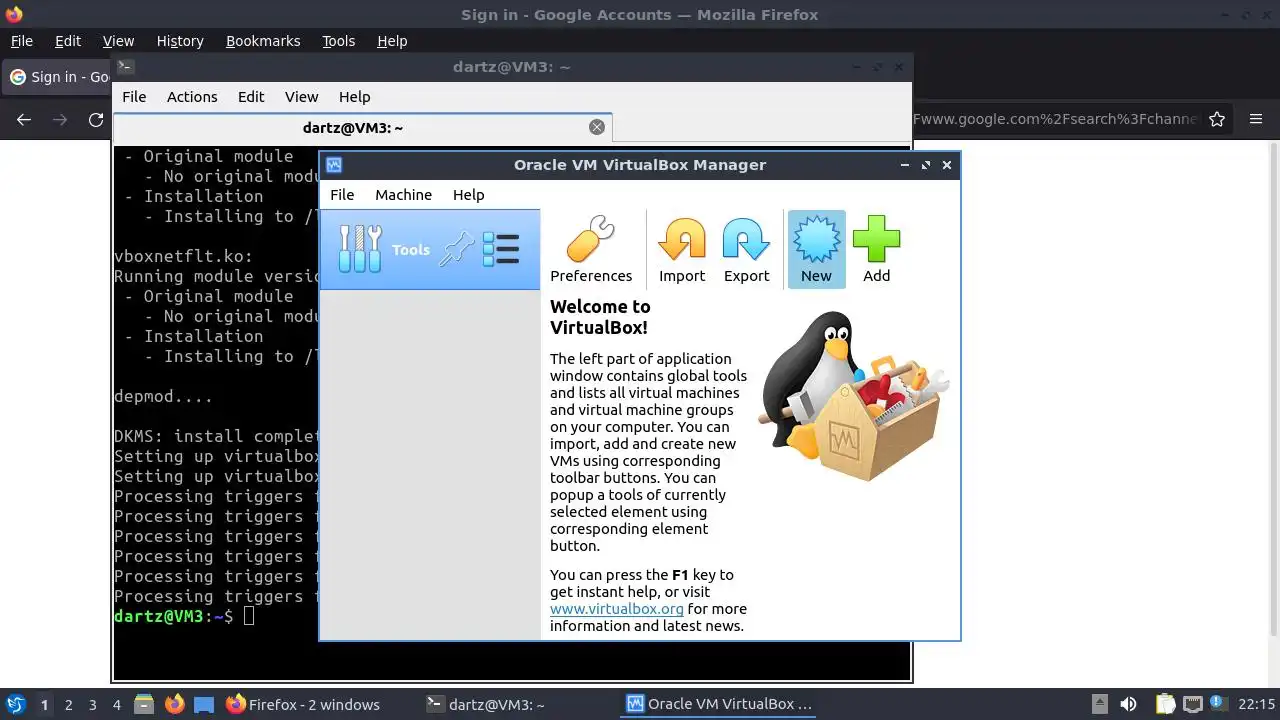1280x720 pixels.
Task: Select the Sign in Google Firefox tab
Action: 58,77
